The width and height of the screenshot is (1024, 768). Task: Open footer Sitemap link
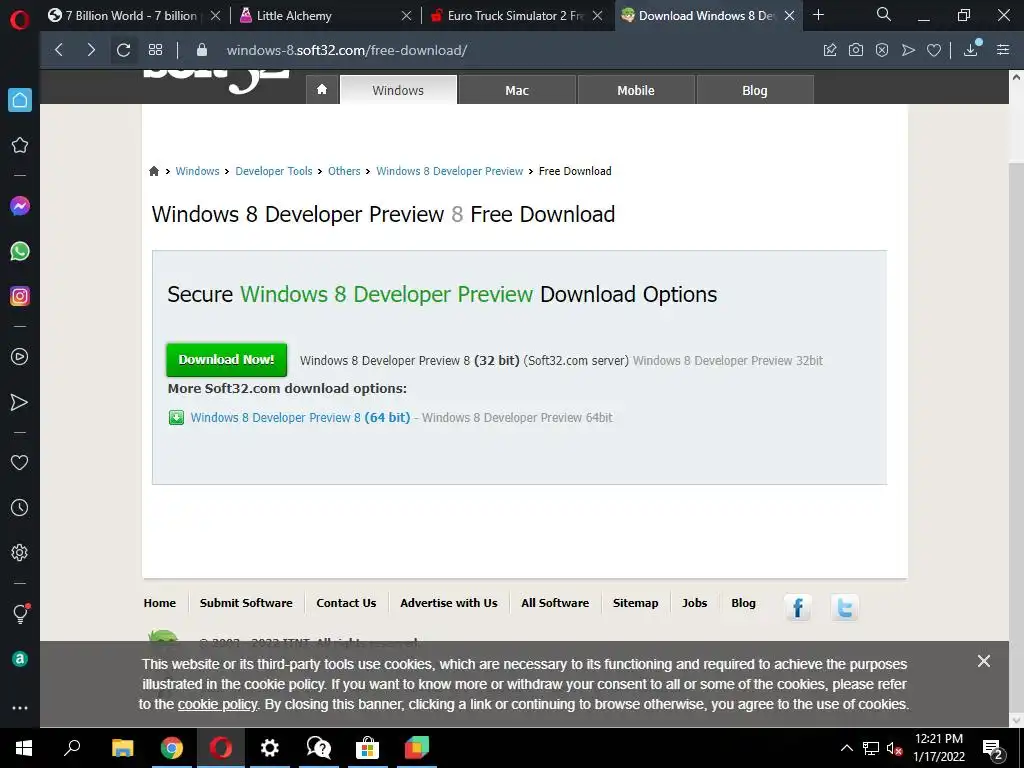(x=635, y=603)
